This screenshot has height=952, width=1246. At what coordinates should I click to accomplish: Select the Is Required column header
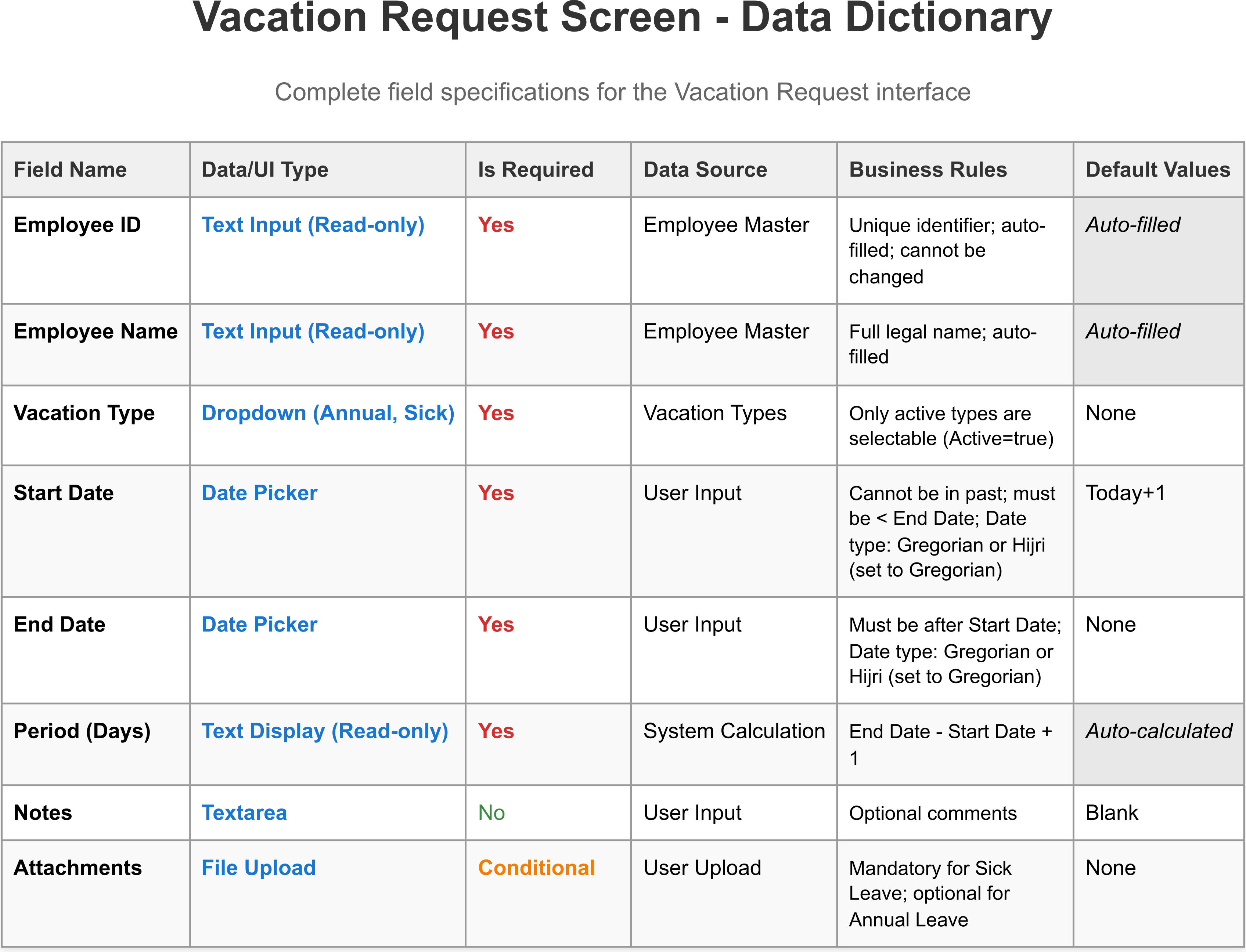535,170
